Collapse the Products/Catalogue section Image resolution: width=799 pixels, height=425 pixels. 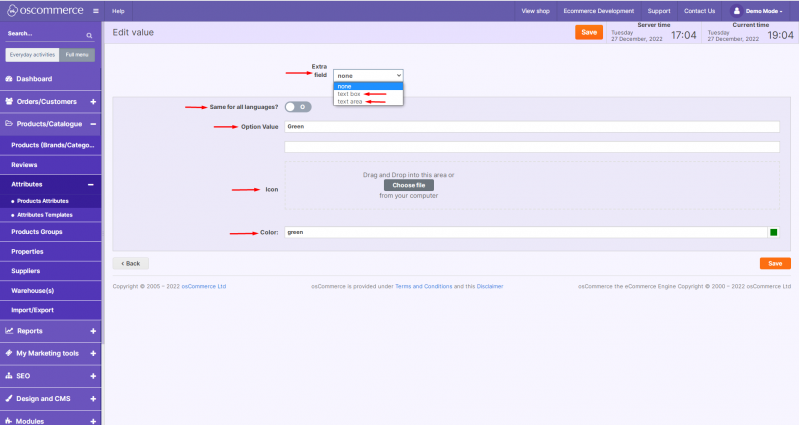pyautogui.click(x=93, y=124)
